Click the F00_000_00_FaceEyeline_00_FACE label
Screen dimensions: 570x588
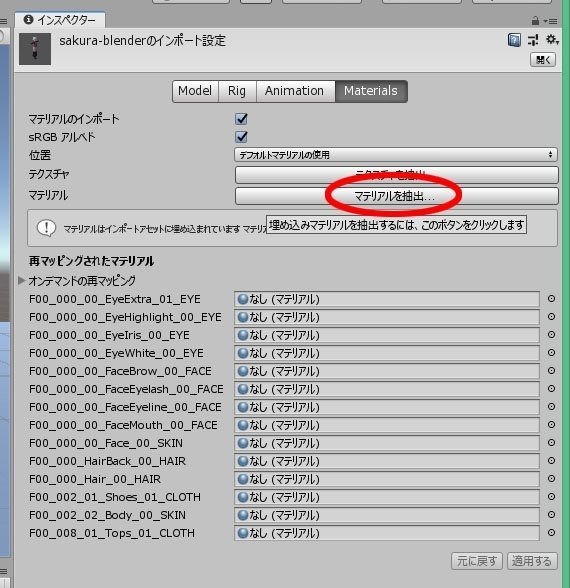pyautogui.click(x=125, y=407)
